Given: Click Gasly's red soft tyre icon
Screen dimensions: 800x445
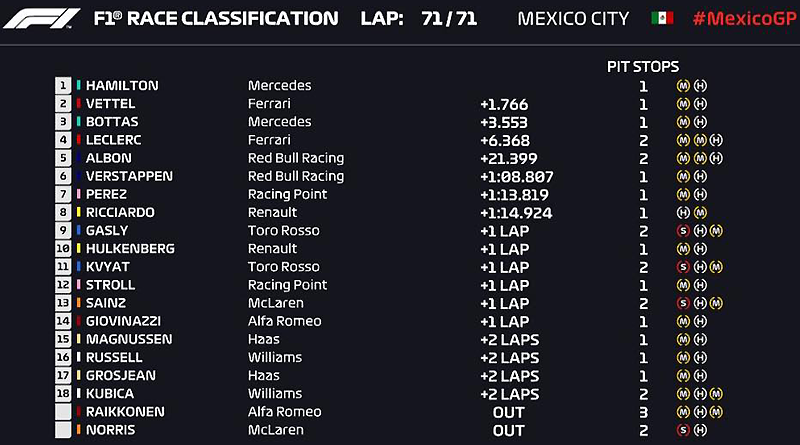Looking at the screenshot, I should pos(683,231).
